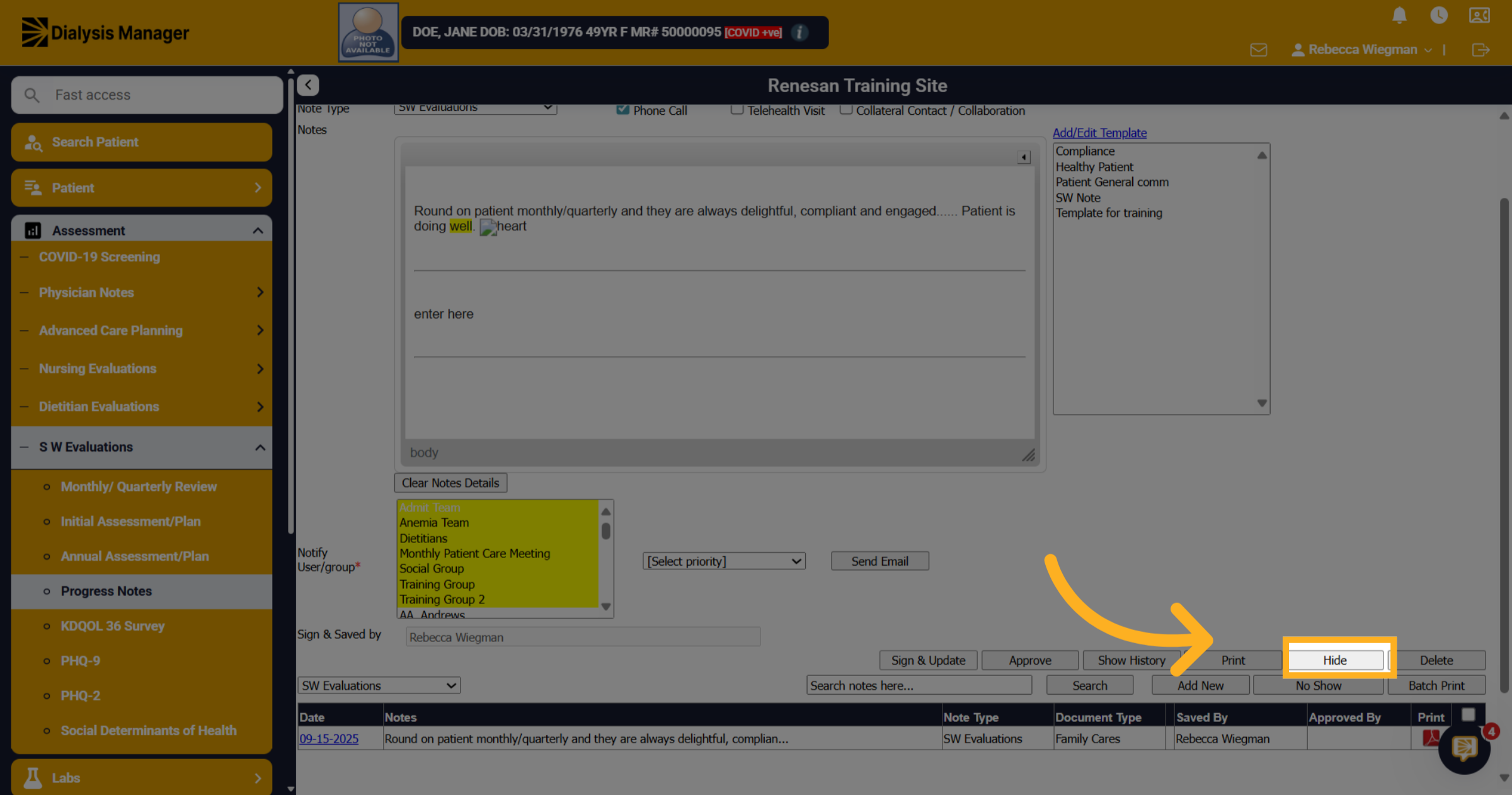Open PHQ-9
The image size is (1512, 795).
(80, 661)
